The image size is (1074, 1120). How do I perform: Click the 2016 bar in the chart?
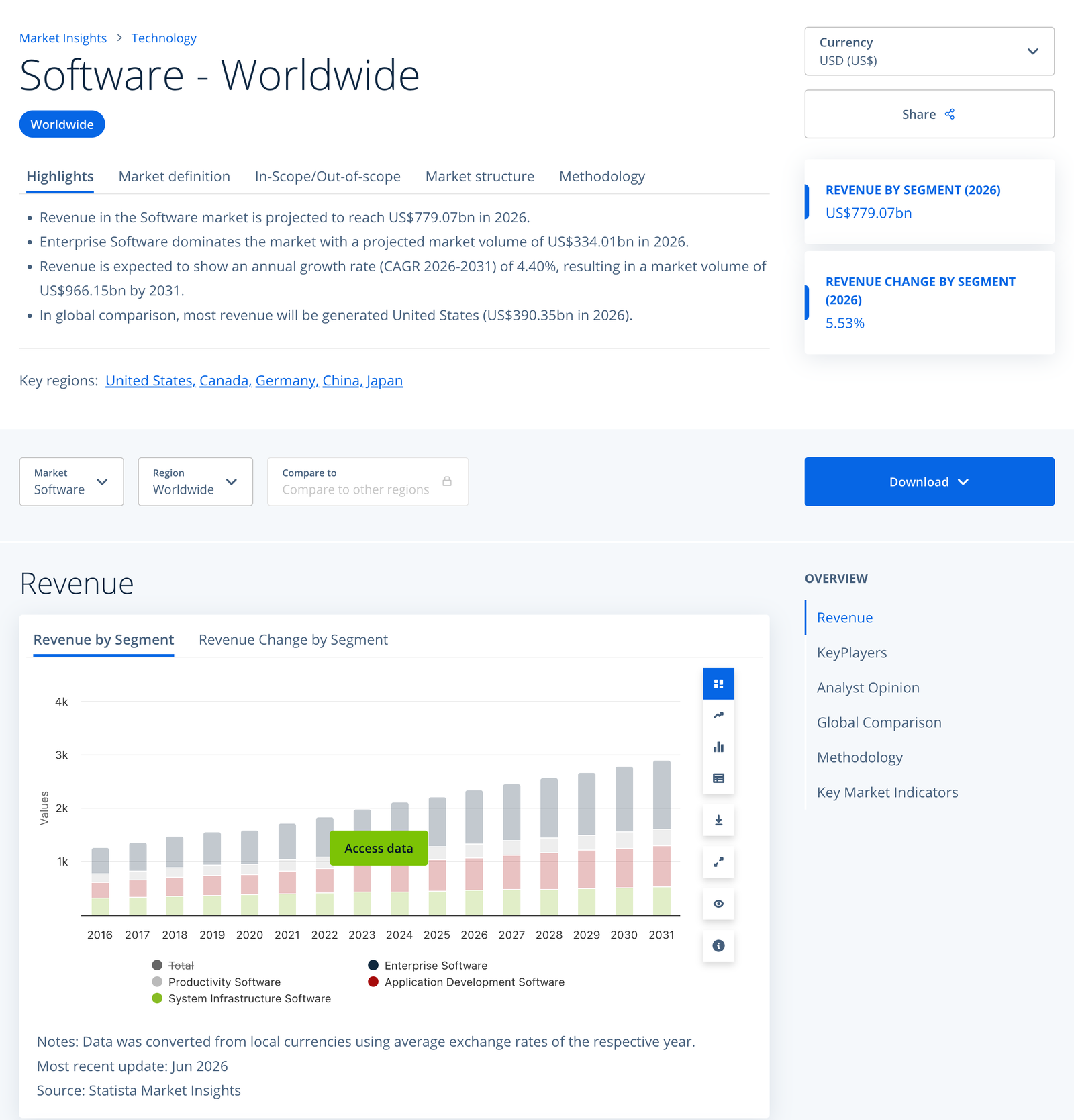coord(100,881)
